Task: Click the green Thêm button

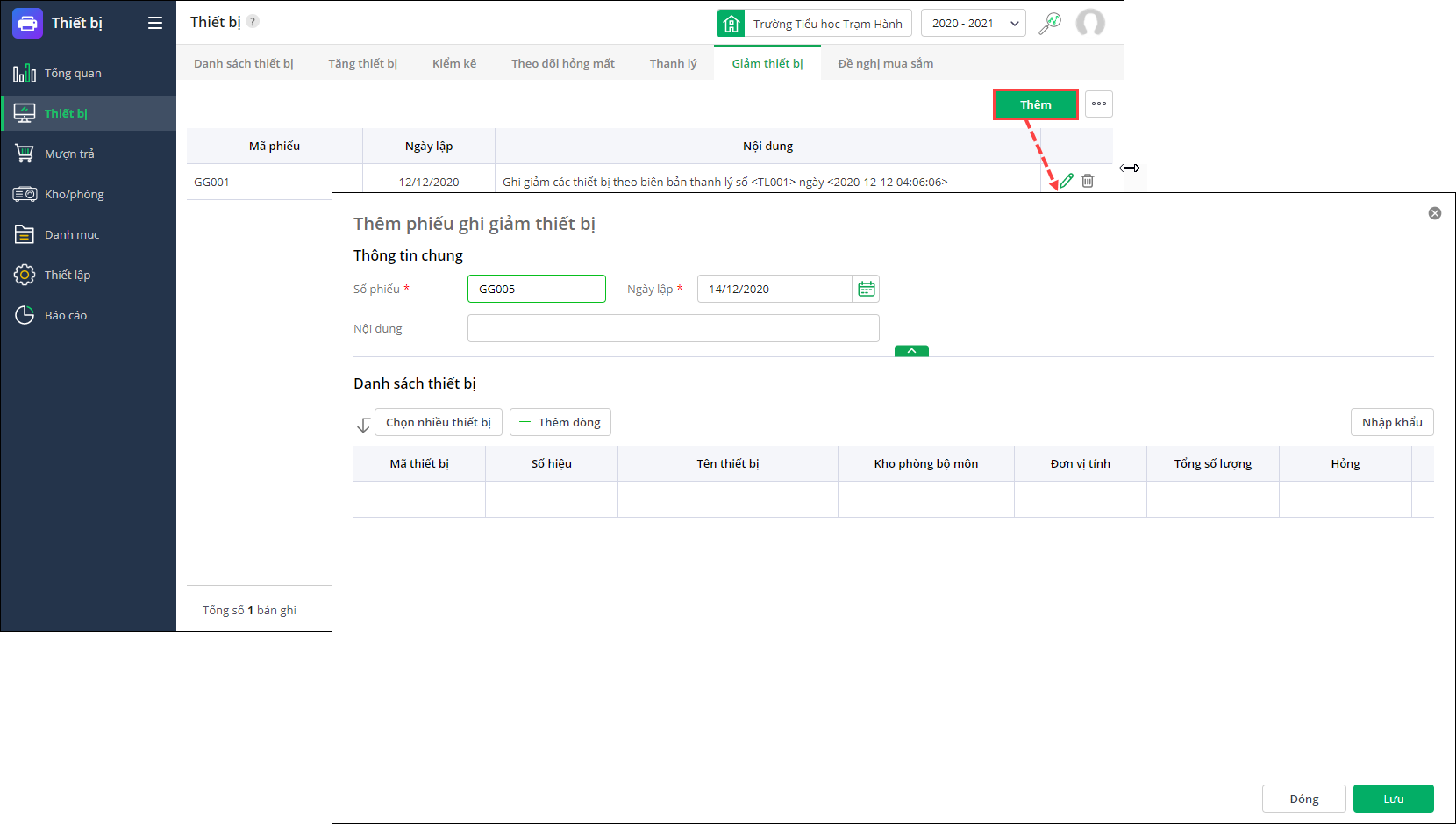Action: tap(1036, 104)
